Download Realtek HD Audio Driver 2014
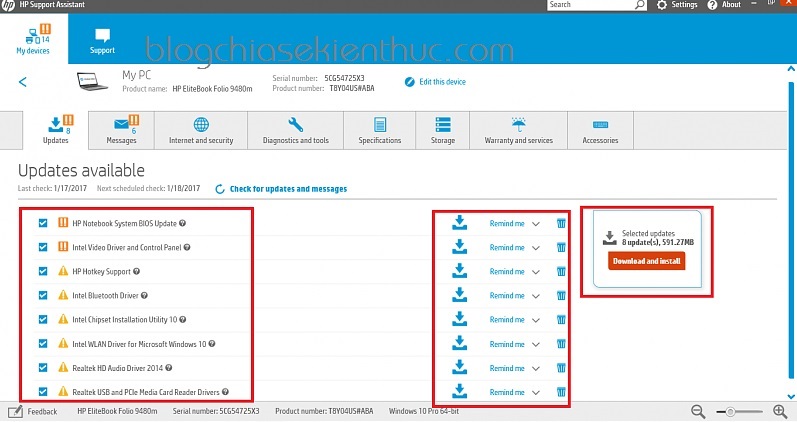 pyautogui.click(x=459, y=367)
